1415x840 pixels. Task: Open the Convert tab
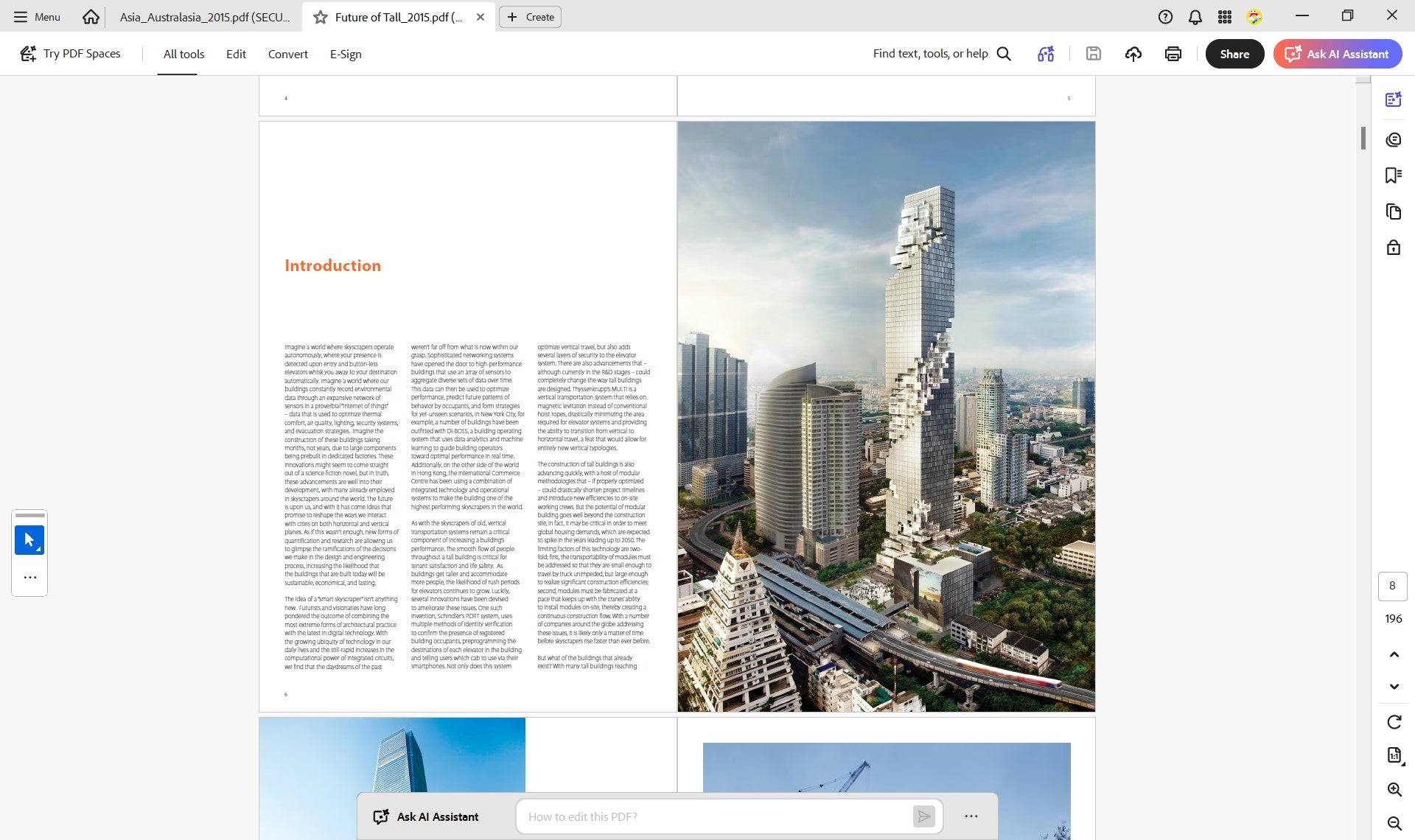tap(287, 54)
